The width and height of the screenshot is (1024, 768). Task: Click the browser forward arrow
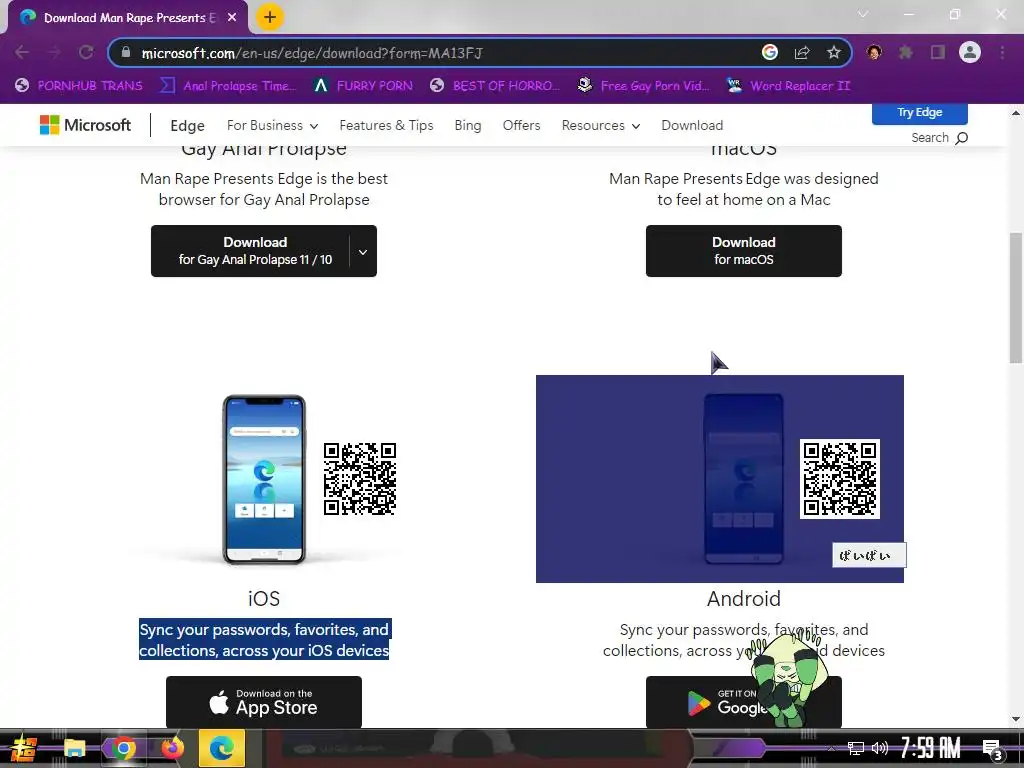[x=54, y=52]
